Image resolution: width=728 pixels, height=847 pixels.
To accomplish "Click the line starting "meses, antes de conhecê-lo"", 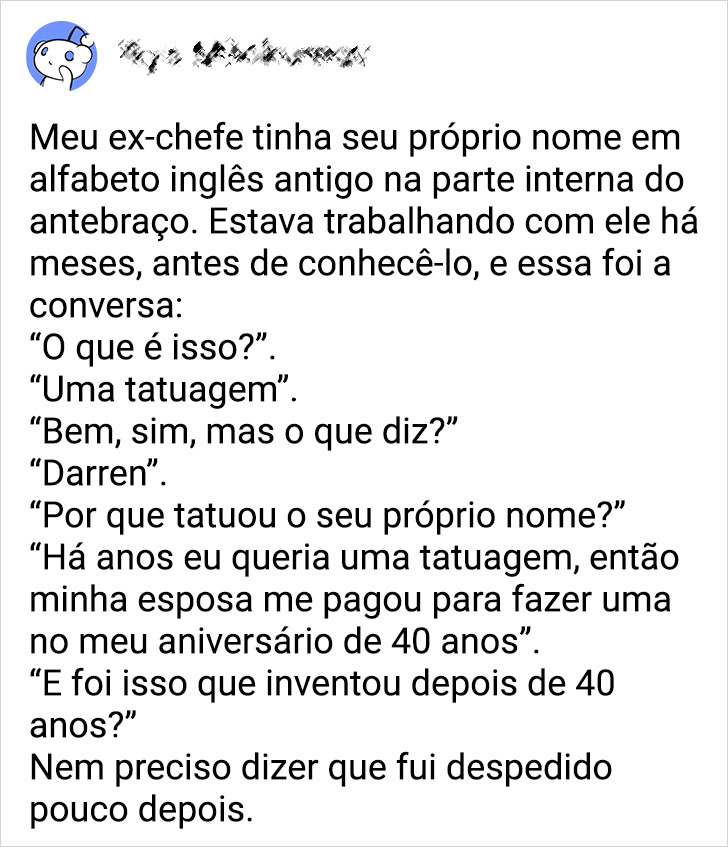I will (x=350, y=265).
